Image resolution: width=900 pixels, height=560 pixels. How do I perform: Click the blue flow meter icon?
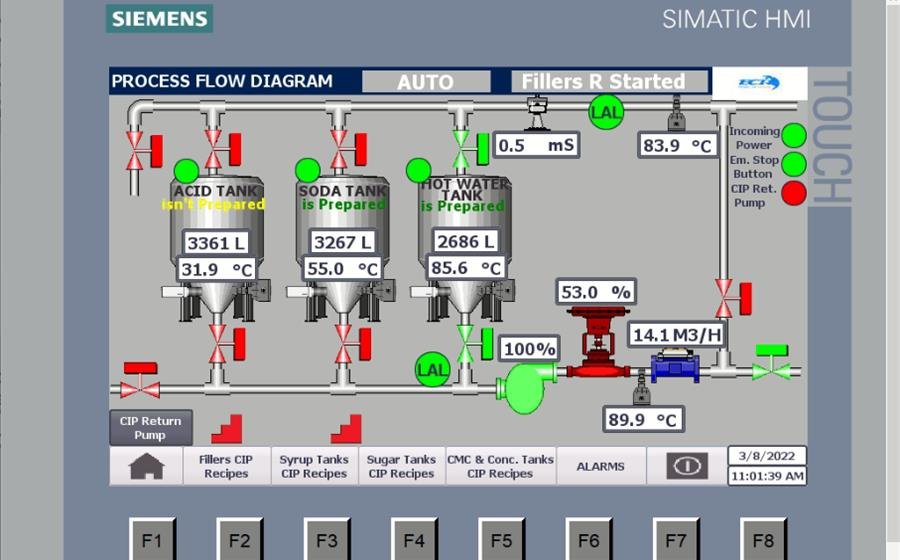675,366
